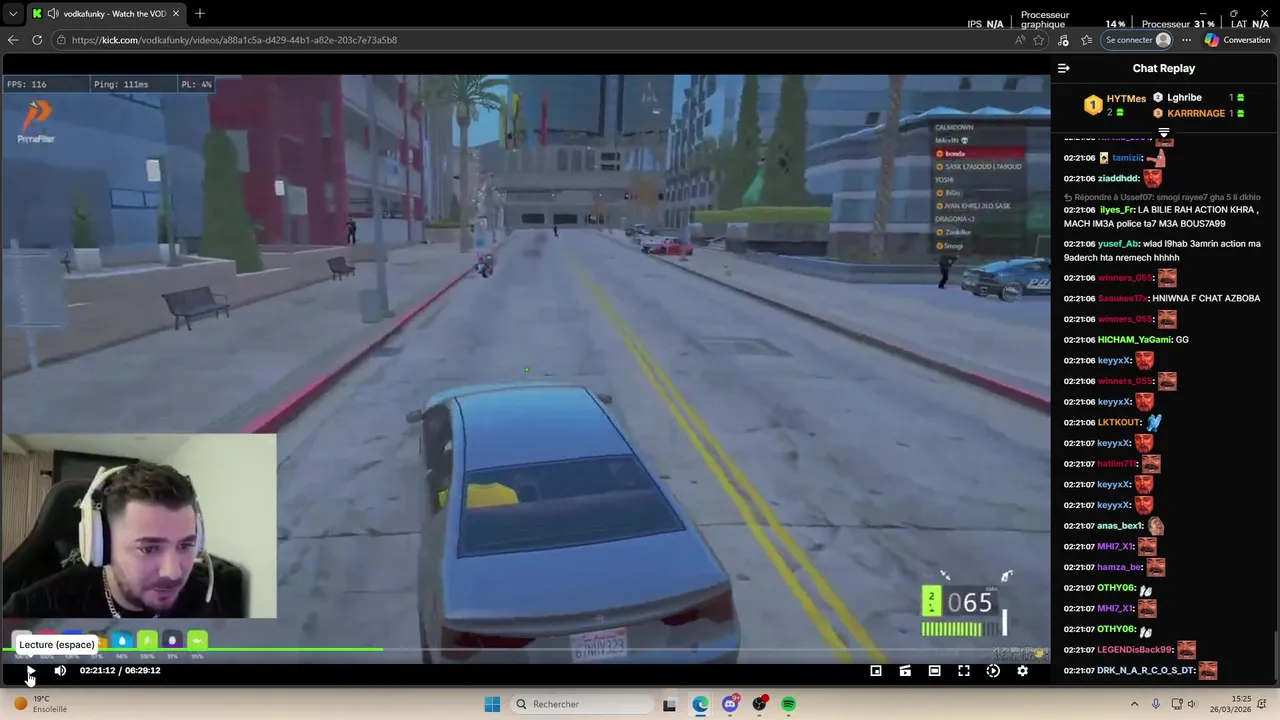
Task: Click HYTMes in the gift leaderboard
Action: pyautogui.click(x=1126, y=98)
